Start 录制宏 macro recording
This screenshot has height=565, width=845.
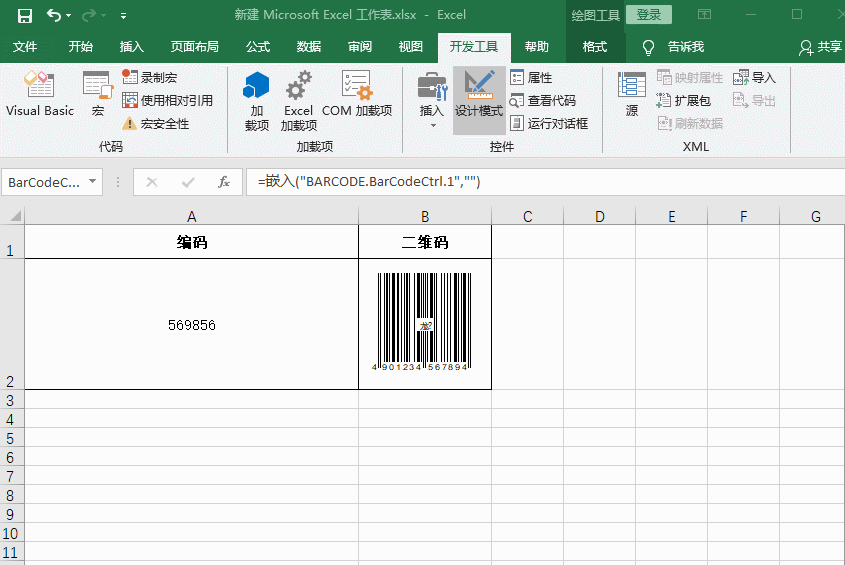[x=149, y=78]
